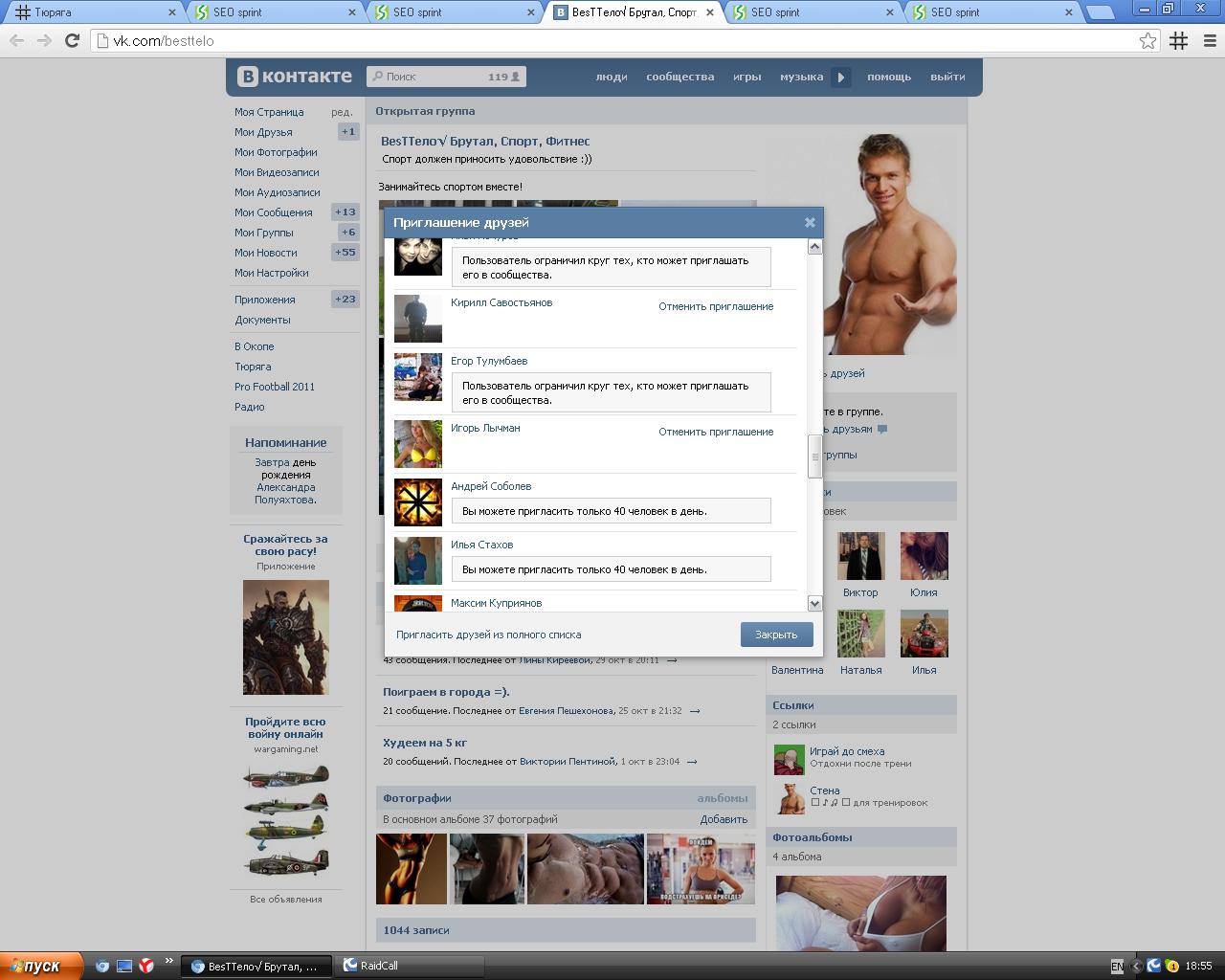Open Поиграем в города topic

coord(446,691)
